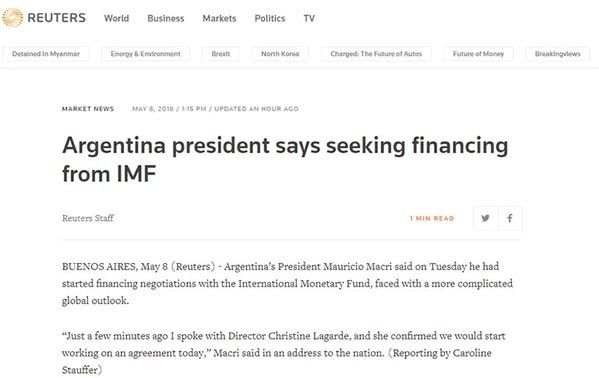Open the Breakingviews topic
The width and height of the screenshot is (599, 378).
(x=558, y=54)
